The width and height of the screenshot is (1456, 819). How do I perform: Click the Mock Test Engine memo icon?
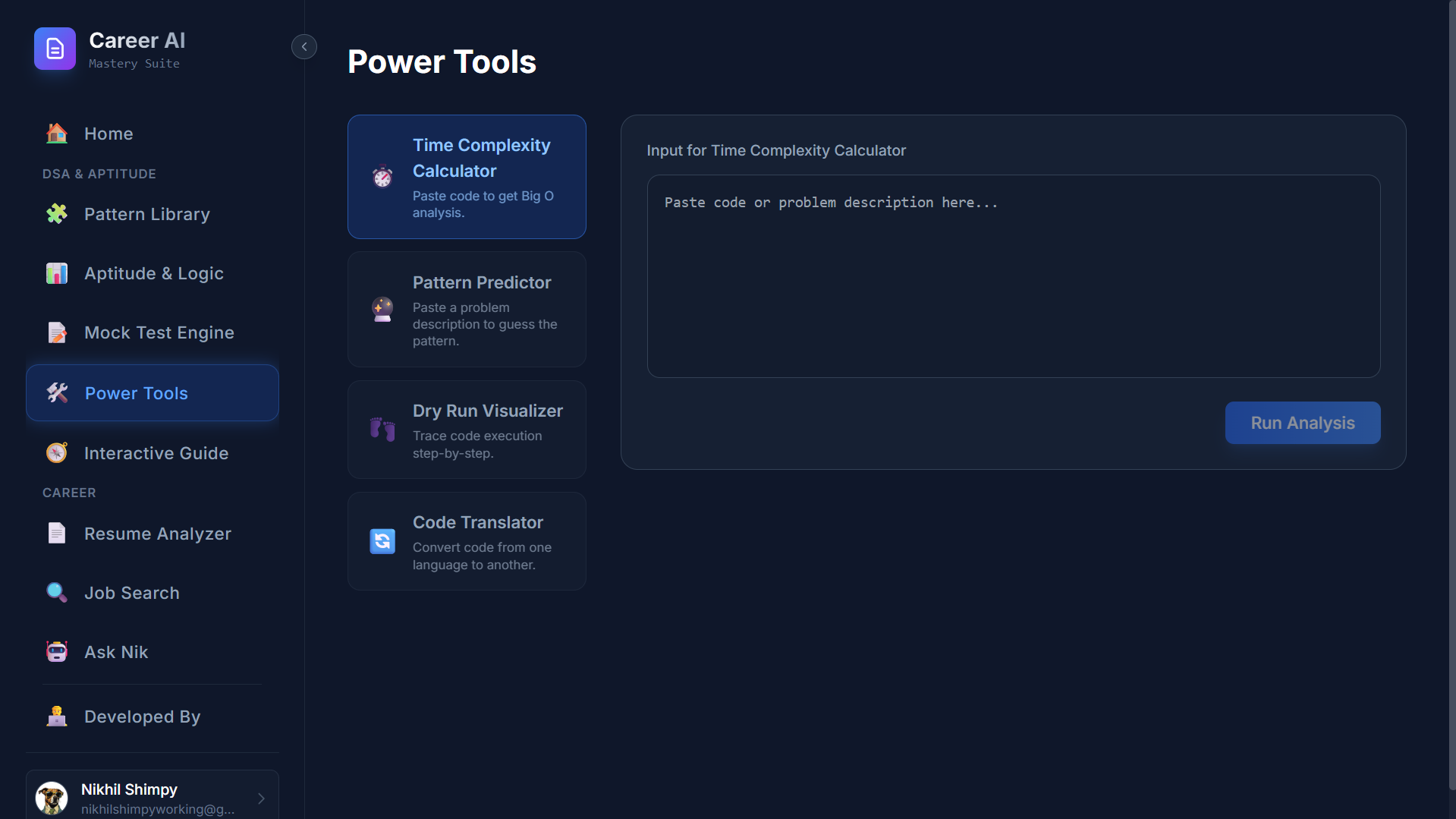57,332
